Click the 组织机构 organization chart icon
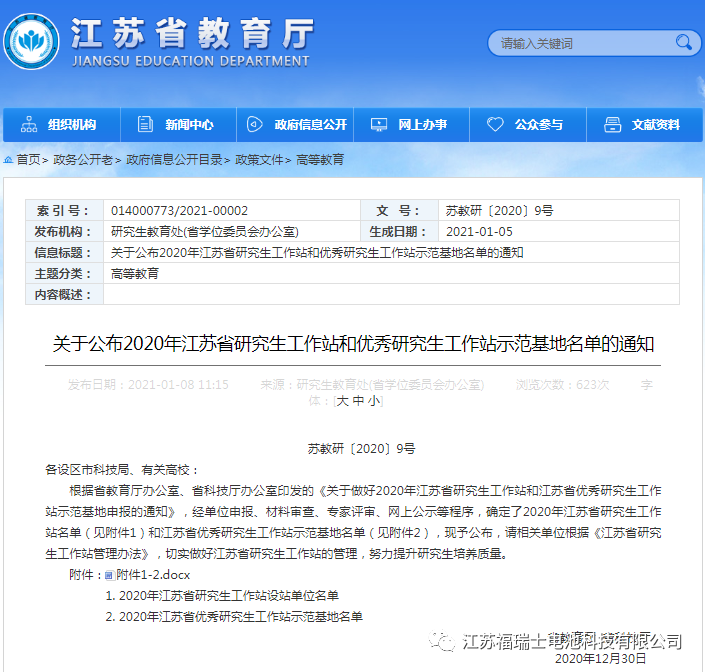The height and width of the screenshot is (672, 705). coord(28,125)
